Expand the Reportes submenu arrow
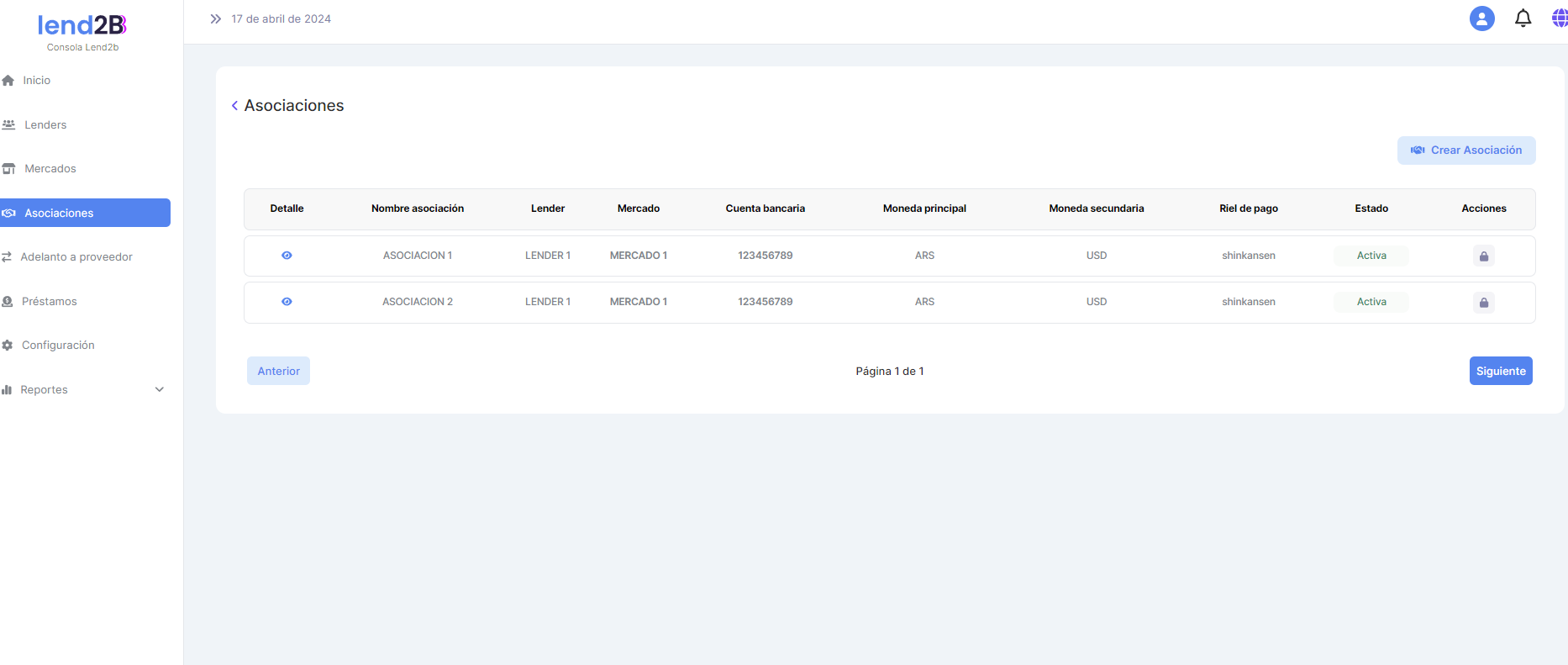 click(x=160, y=390)
